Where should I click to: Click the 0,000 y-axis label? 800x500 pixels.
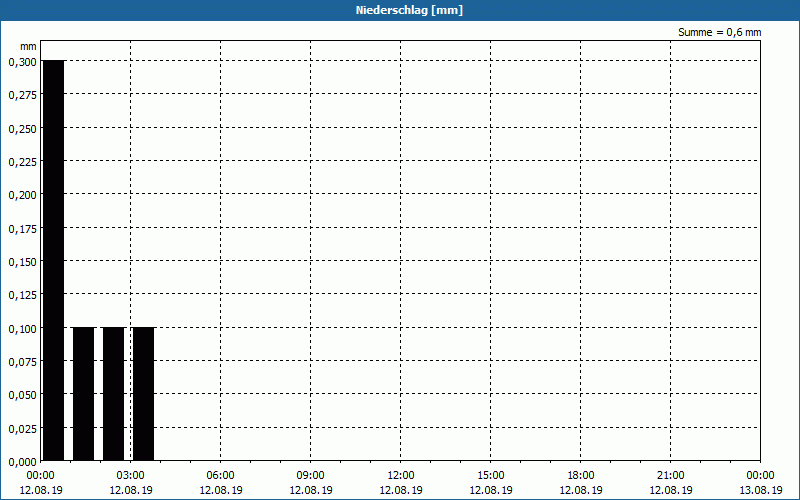point(21,461)
